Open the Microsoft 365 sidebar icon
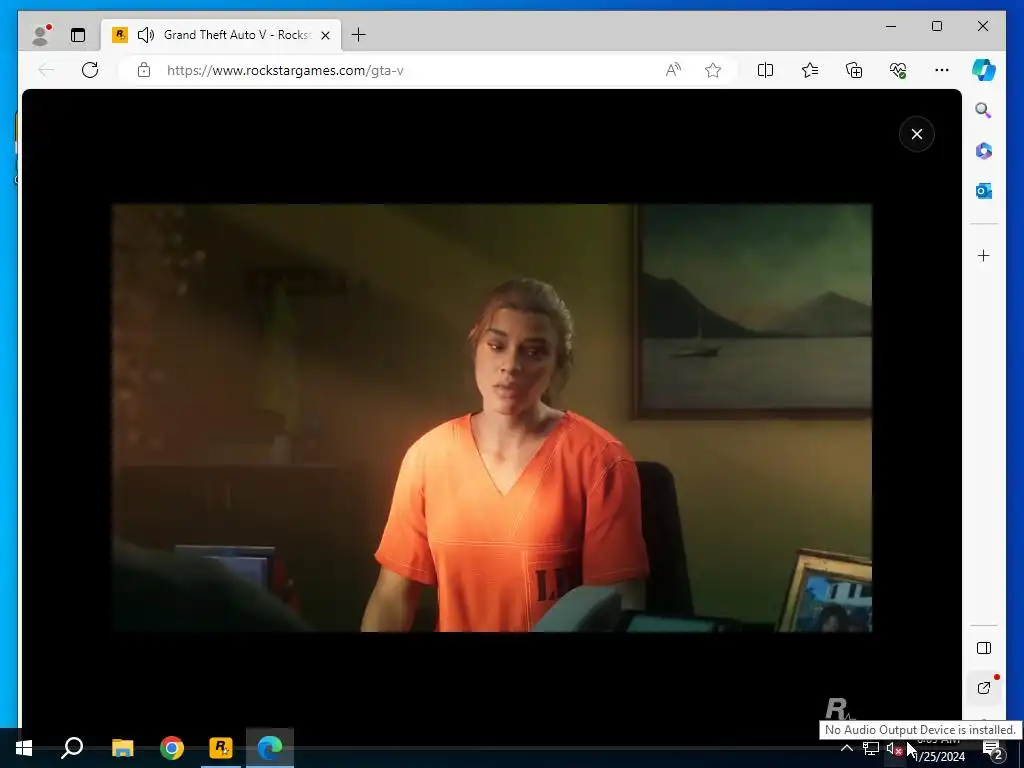 coord(984,151)
